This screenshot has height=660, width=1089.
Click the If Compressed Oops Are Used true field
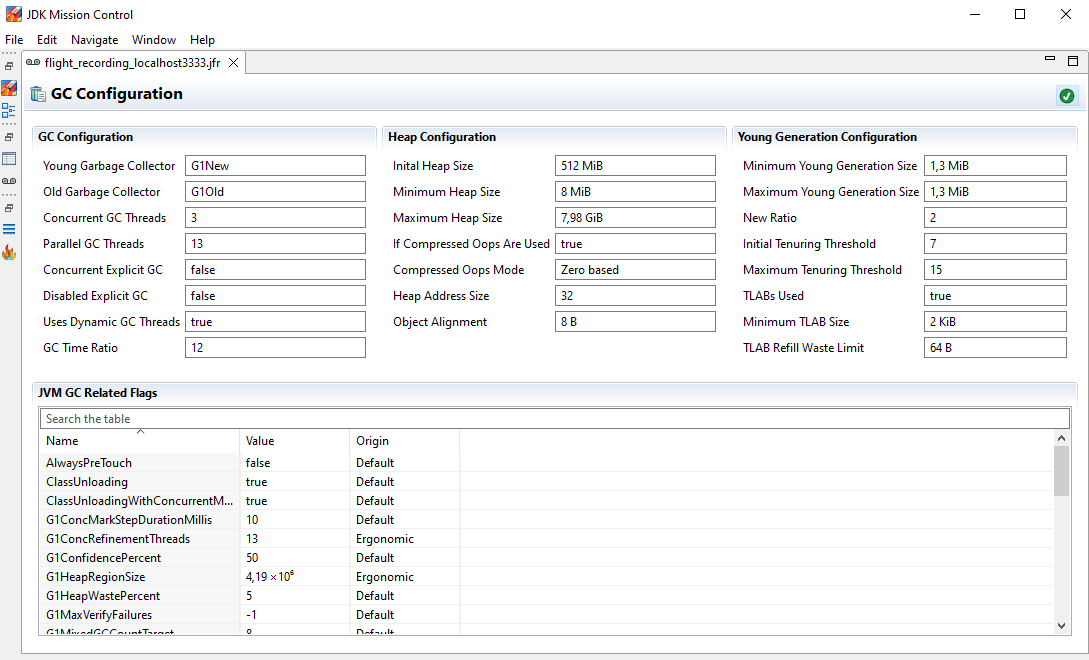coord(635,244)
